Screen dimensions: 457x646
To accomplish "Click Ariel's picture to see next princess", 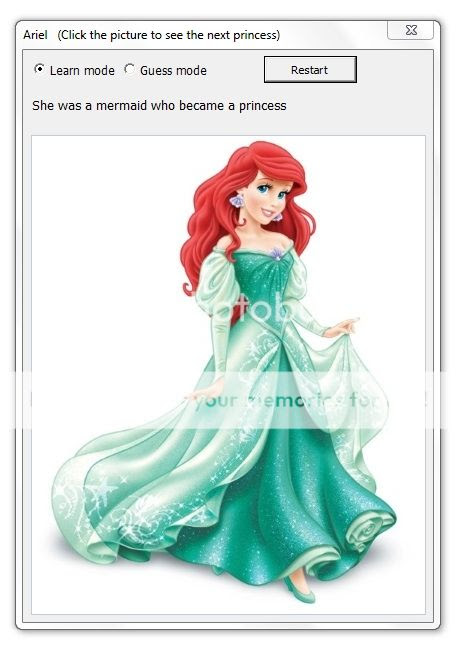I will (228, 374).
